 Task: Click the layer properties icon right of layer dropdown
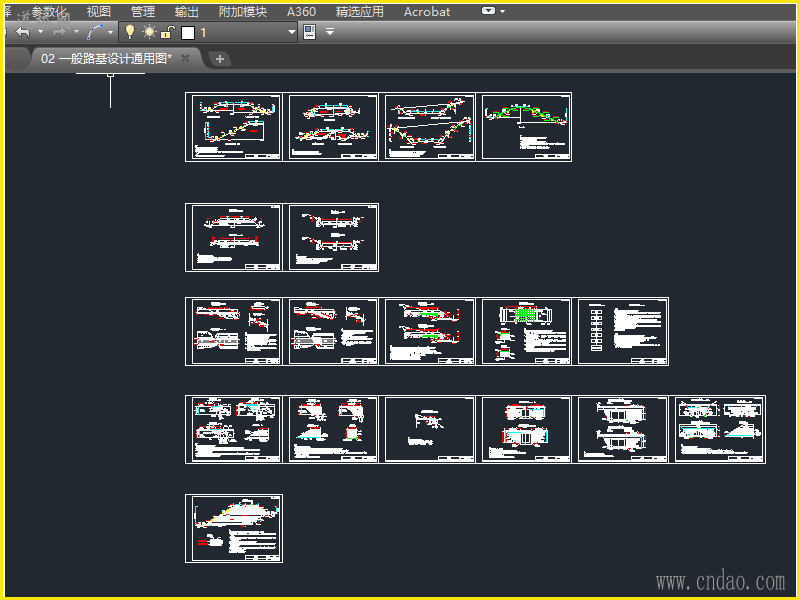pyautogui.click(x=309, y=32)
